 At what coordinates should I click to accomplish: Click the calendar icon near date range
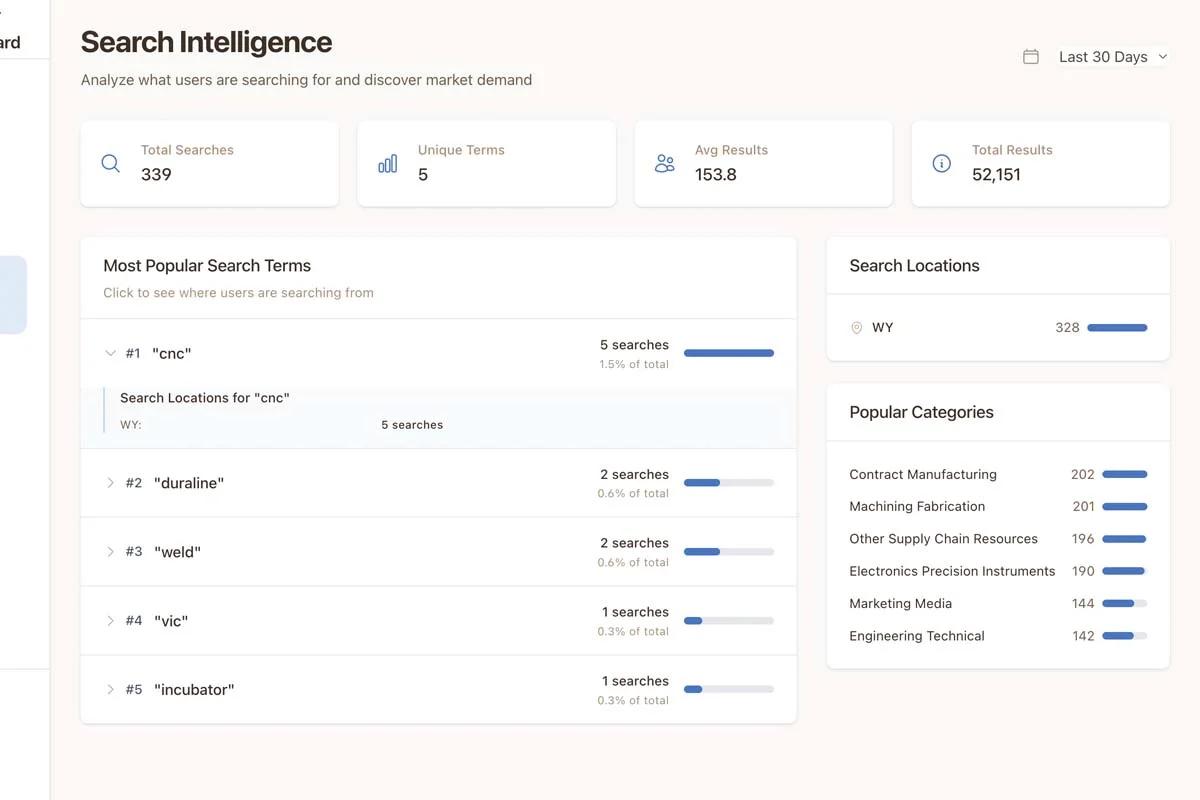click(x=1031, y=57)
